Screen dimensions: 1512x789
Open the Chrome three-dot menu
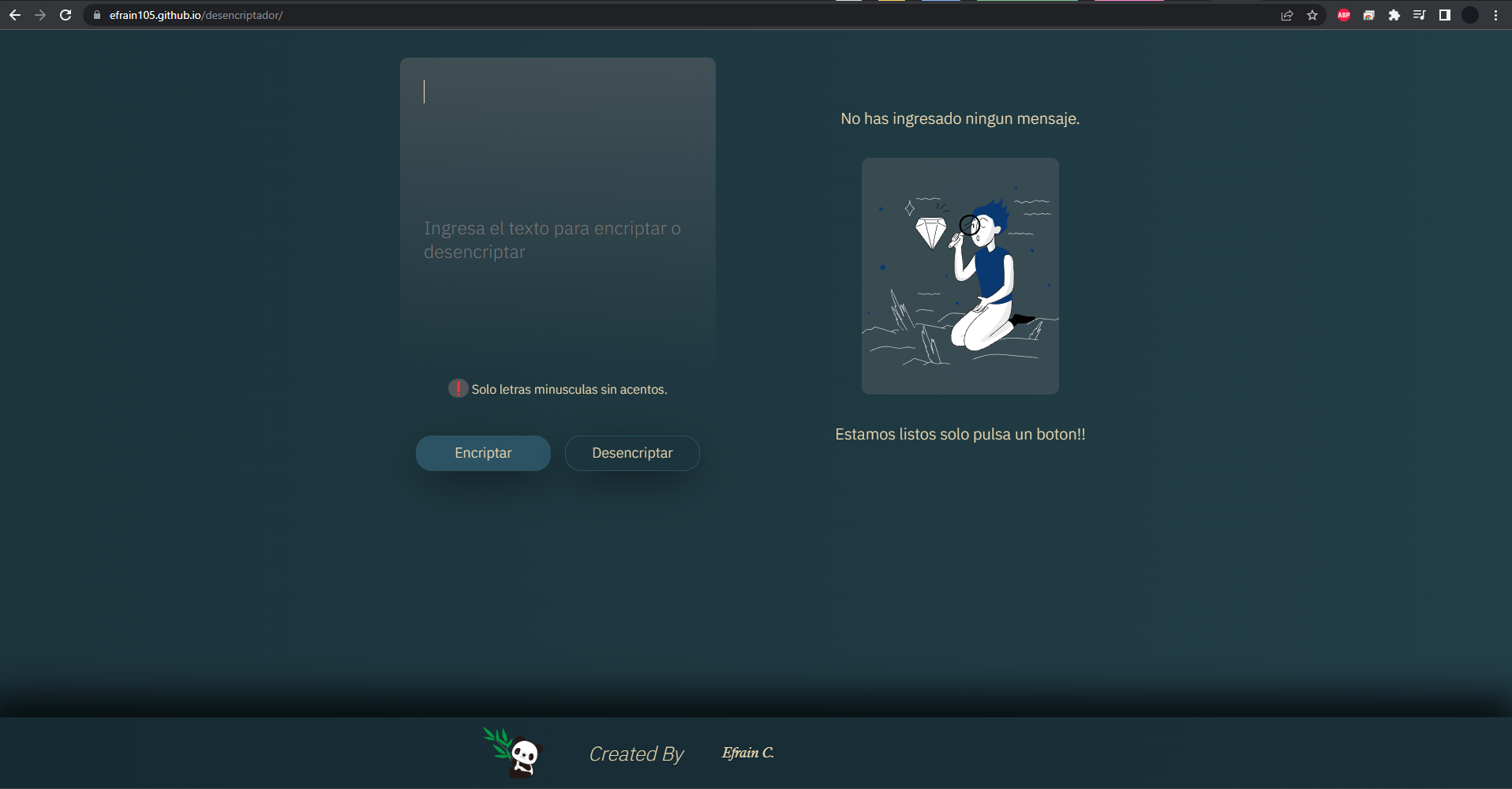point(1495,15)
